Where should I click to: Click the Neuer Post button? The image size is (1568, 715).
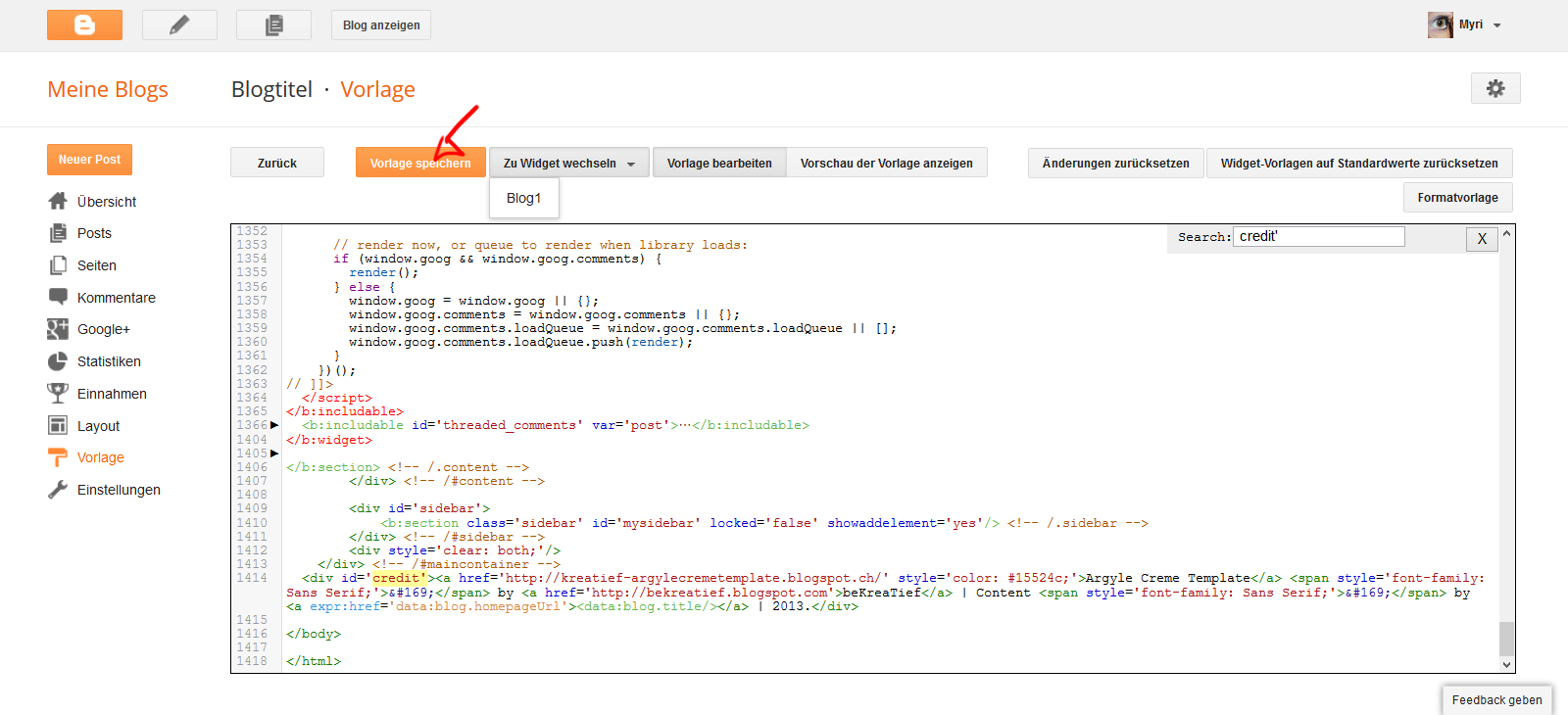coord(89,159)
